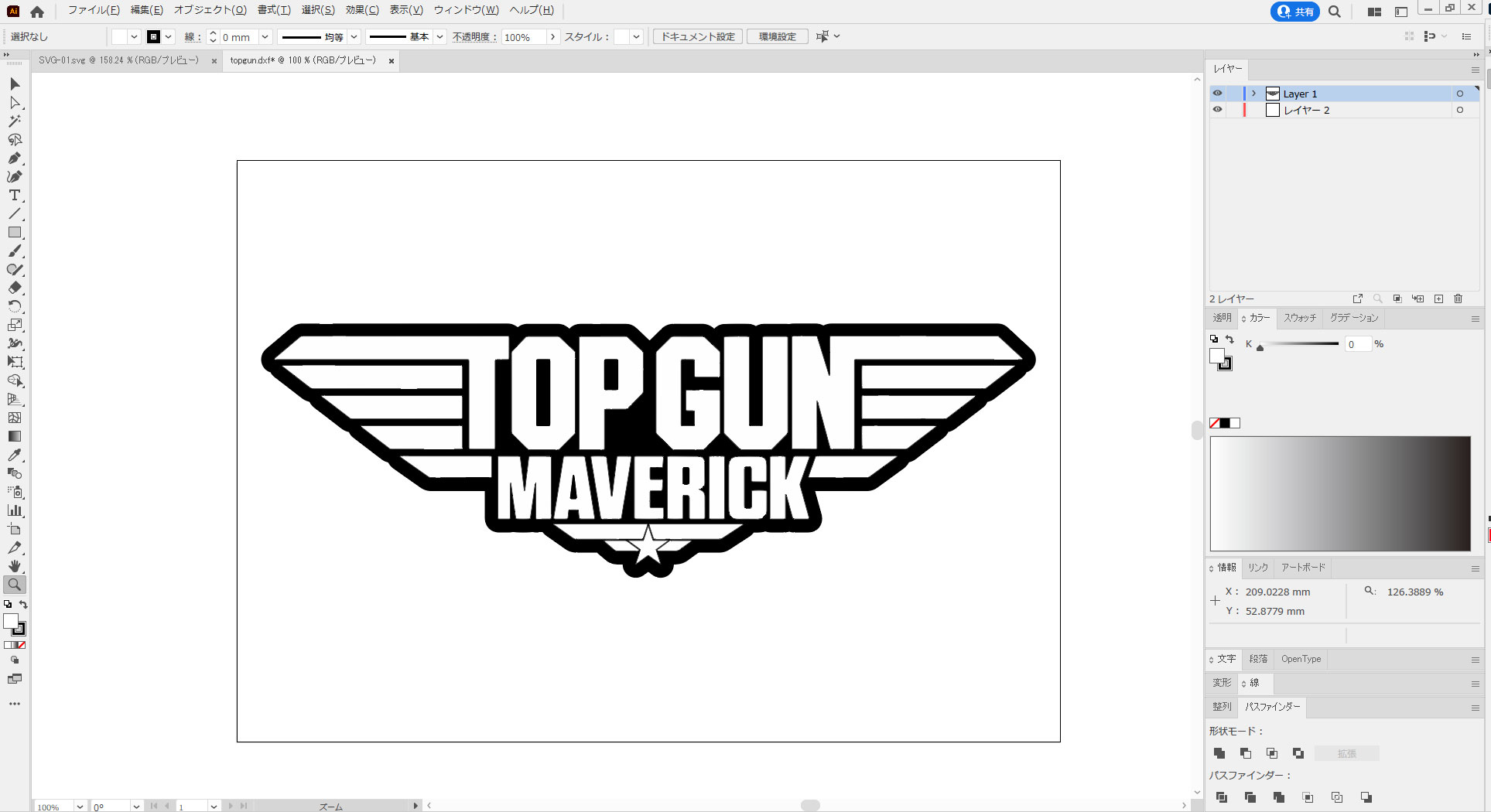Select the Pen tool
The width and height of the screenshot is (1491, 812).
tap(15, 158)
